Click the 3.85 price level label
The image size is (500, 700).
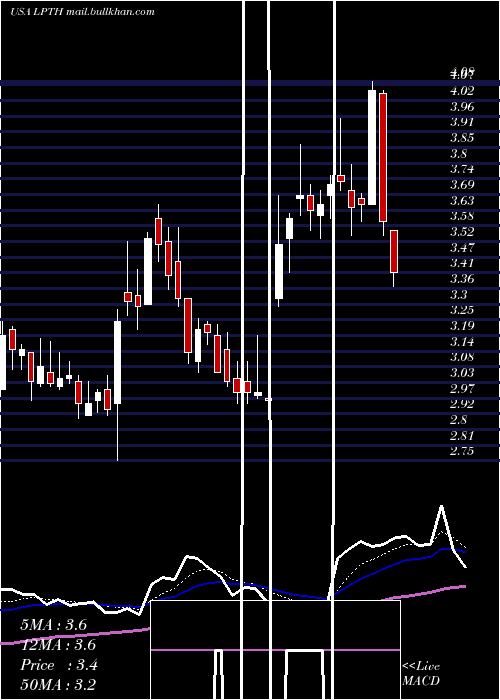tap(462, 138)
